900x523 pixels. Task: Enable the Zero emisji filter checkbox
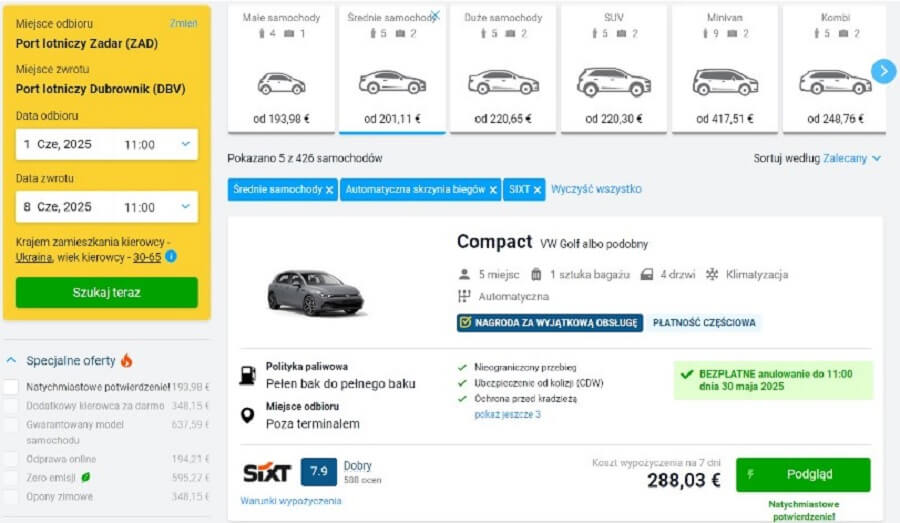[x=11, y=478]
